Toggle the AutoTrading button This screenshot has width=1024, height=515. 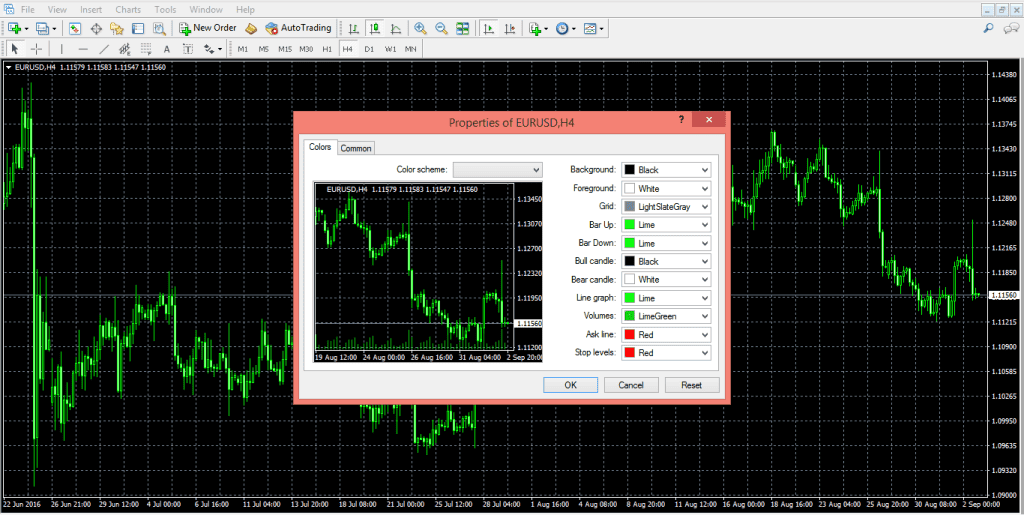[298, 28]
